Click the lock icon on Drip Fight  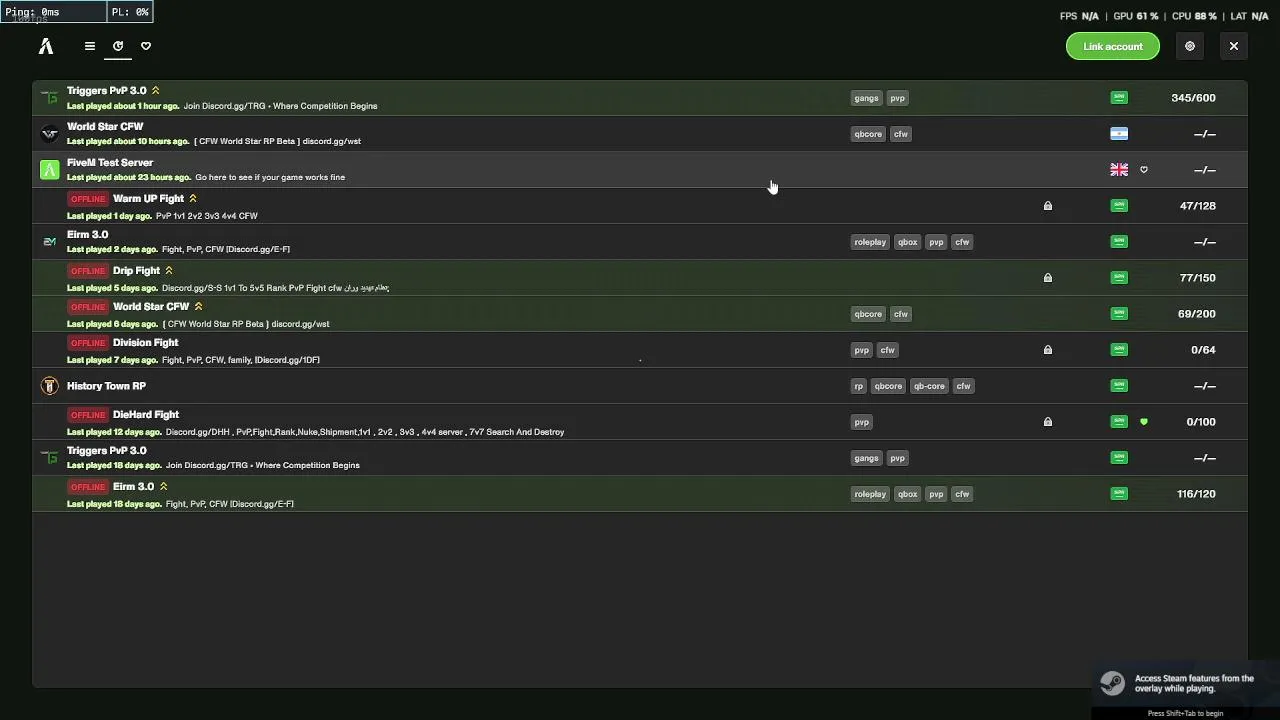(1048, 278)
